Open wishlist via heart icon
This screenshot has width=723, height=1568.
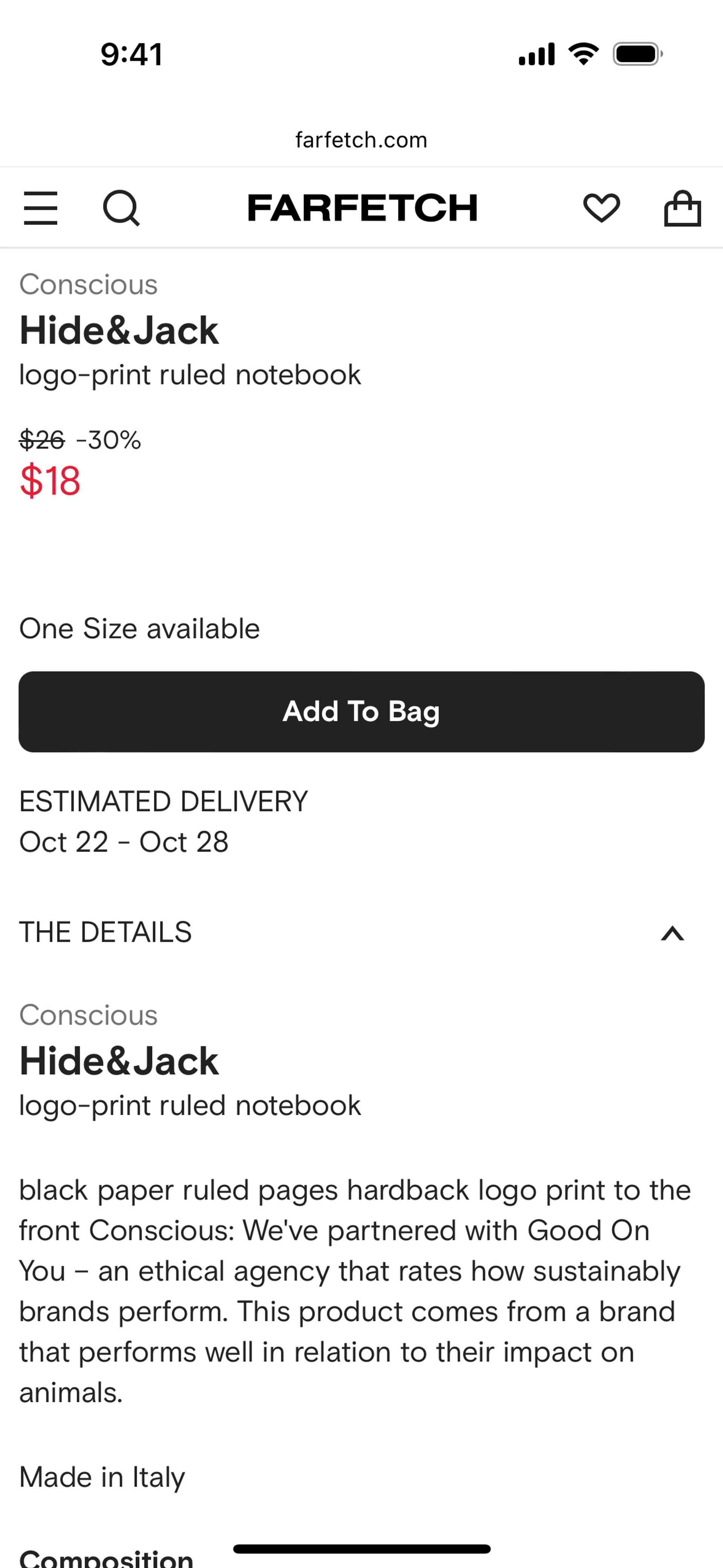601,208
